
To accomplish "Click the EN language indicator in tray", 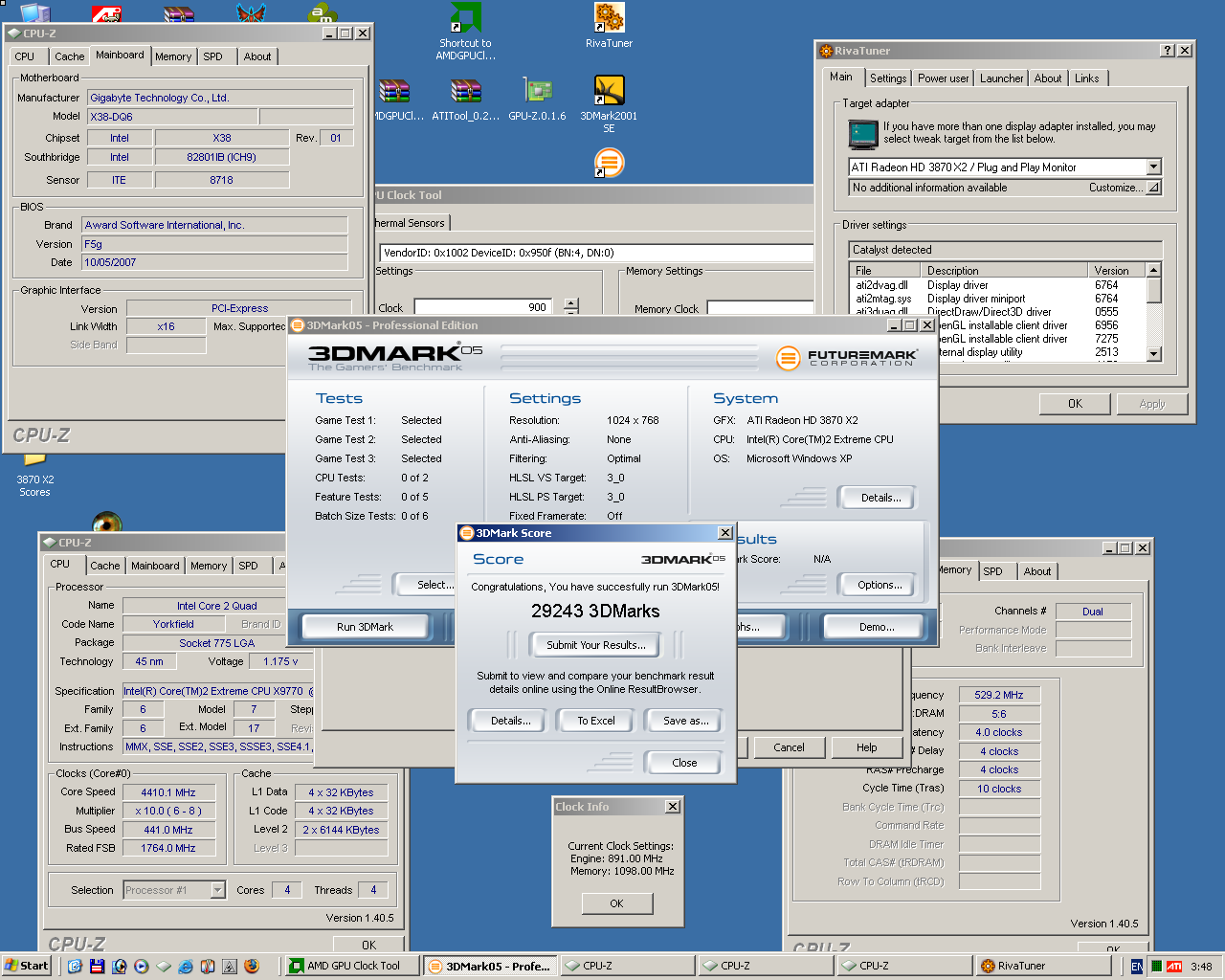I will 1137,967.
